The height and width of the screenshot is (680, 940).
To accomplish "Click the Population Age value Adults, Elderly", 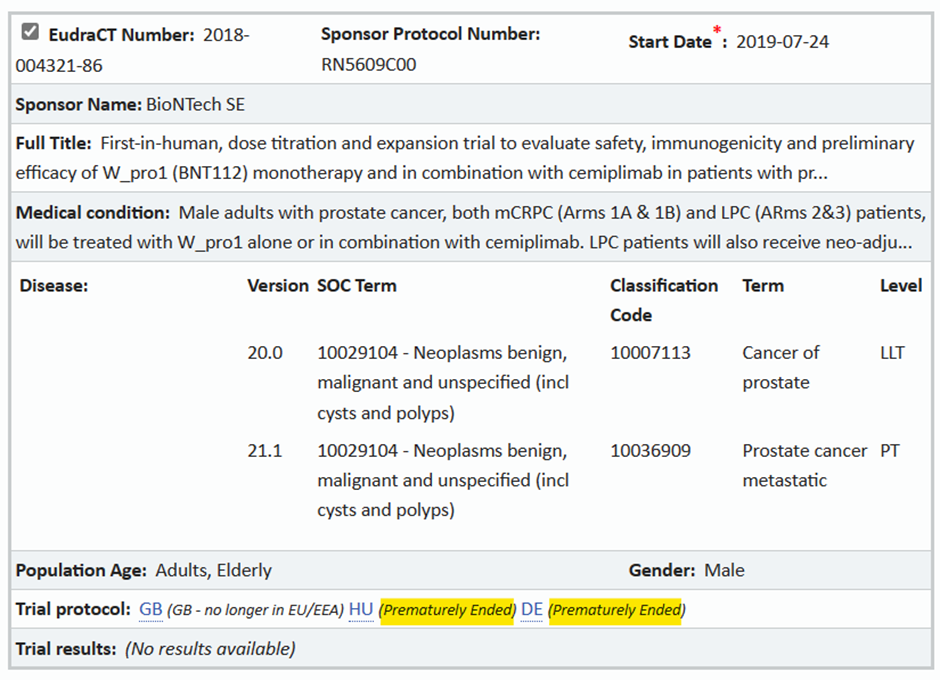I will coord(213,570).
